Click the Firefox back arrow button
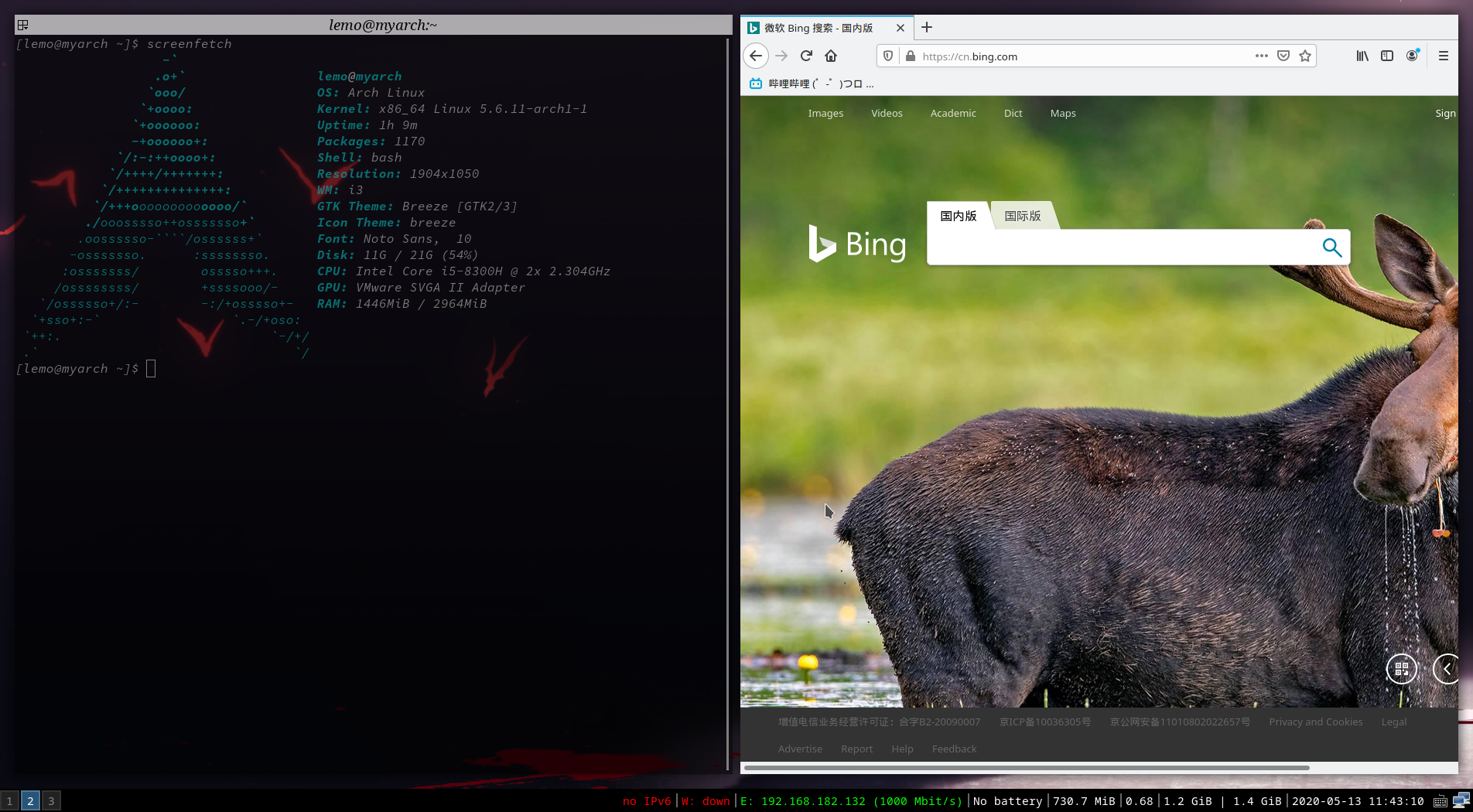Viewport: 1473px width, 812px height. [756, 56]
